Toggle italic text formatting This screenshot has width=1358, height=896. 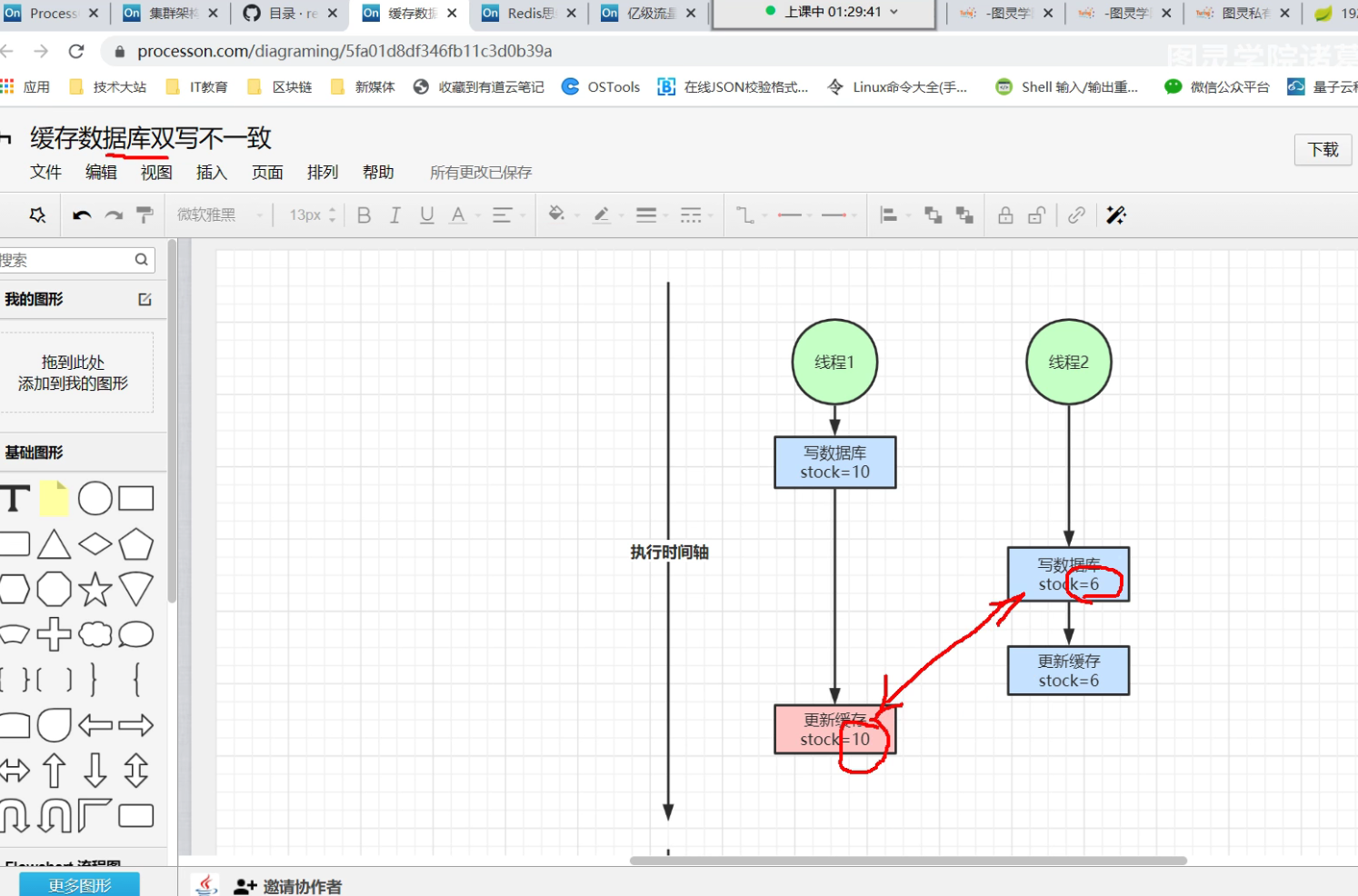click(x=394, y=215)
